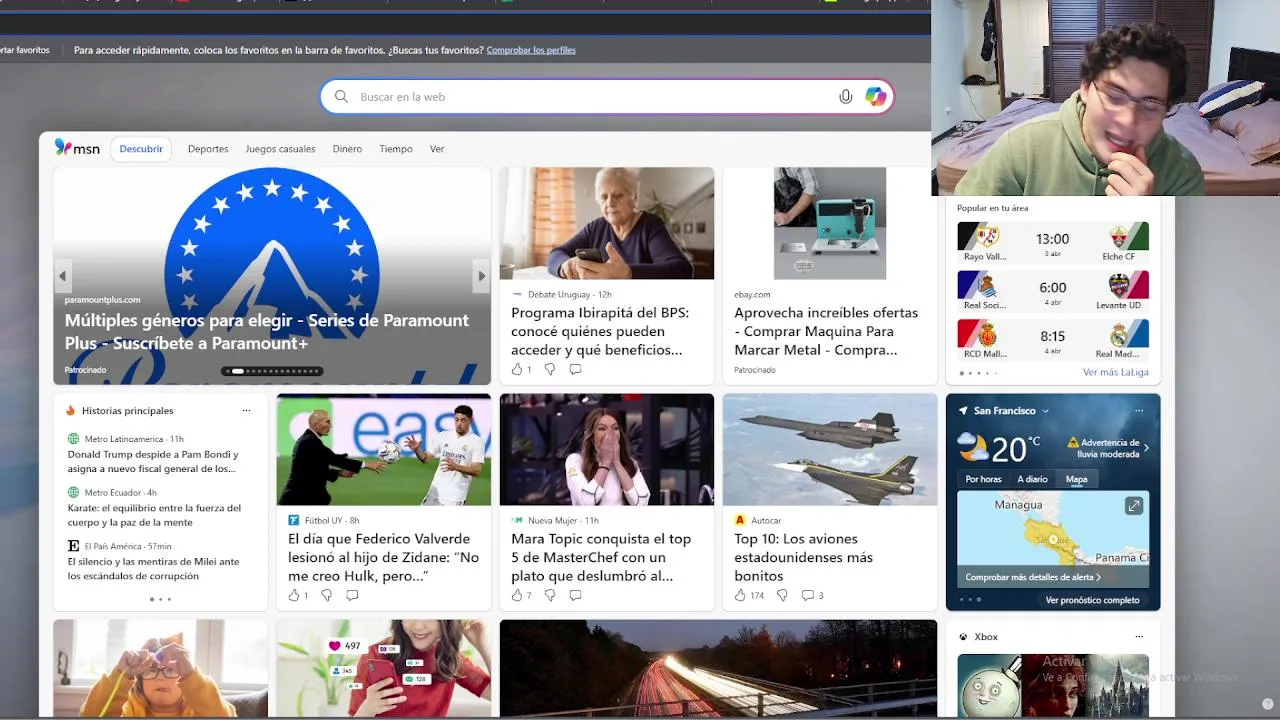Open the Paramount Plus sponsored carousel card
This screenshot has height=720, width=1280.
point(272,276)
